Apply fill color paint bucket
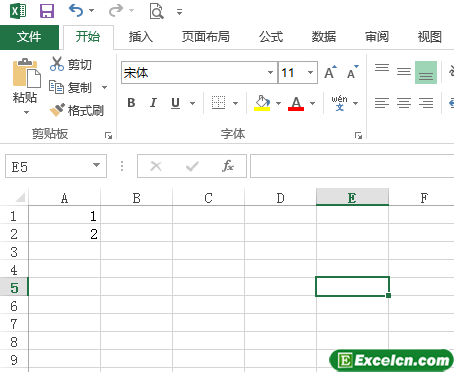The width and height of the screenshot is (454, 372). click(x=262, y=103)
